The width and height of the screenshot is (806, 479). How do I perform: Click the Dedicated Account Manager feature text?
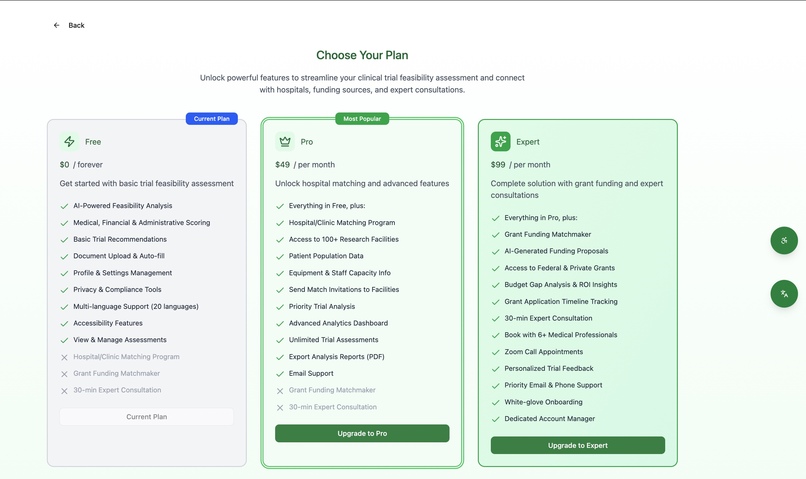[x=549, y=419]
